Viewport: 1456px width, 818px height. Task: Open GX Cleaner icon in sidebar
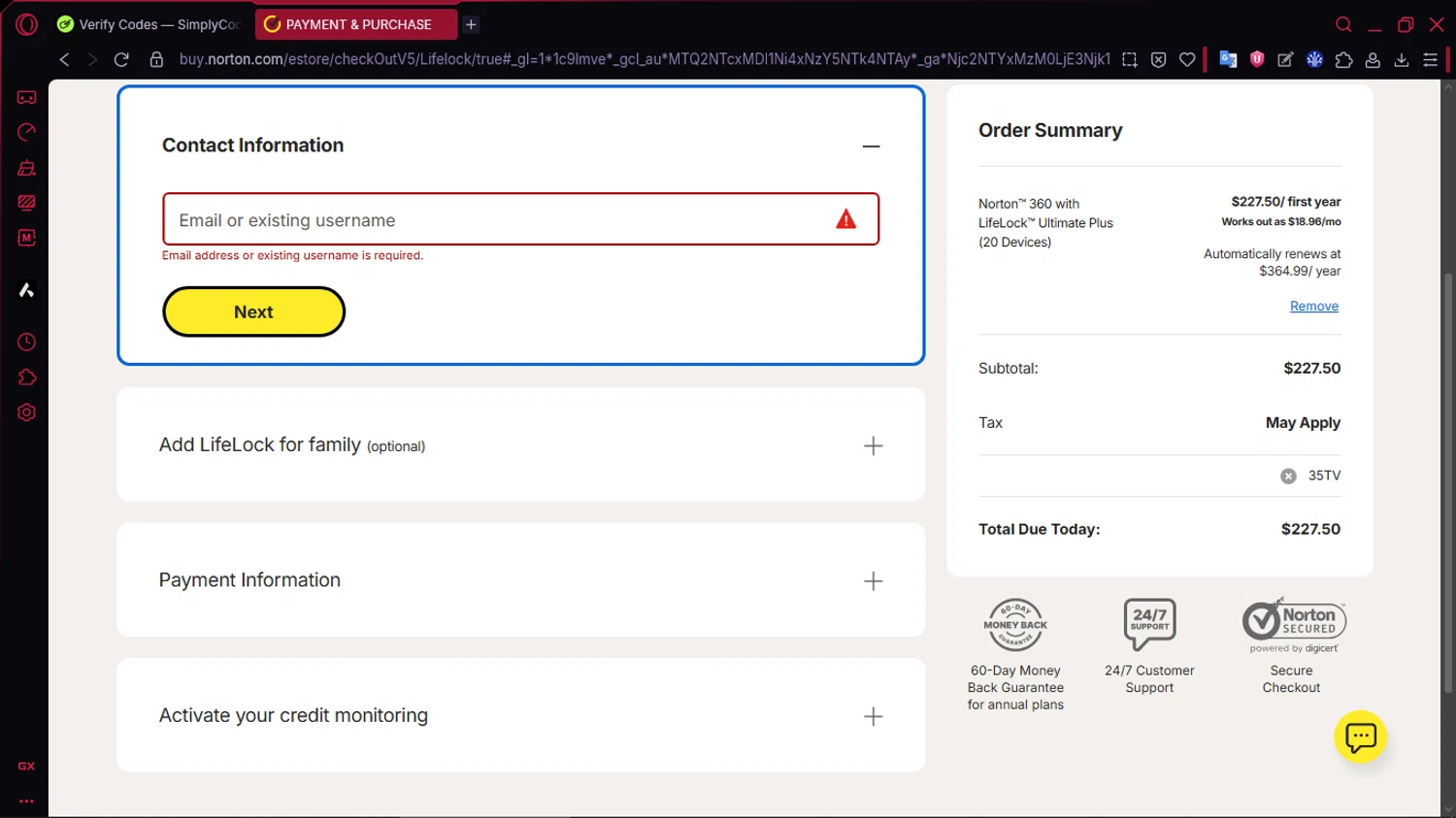point(26,168)
